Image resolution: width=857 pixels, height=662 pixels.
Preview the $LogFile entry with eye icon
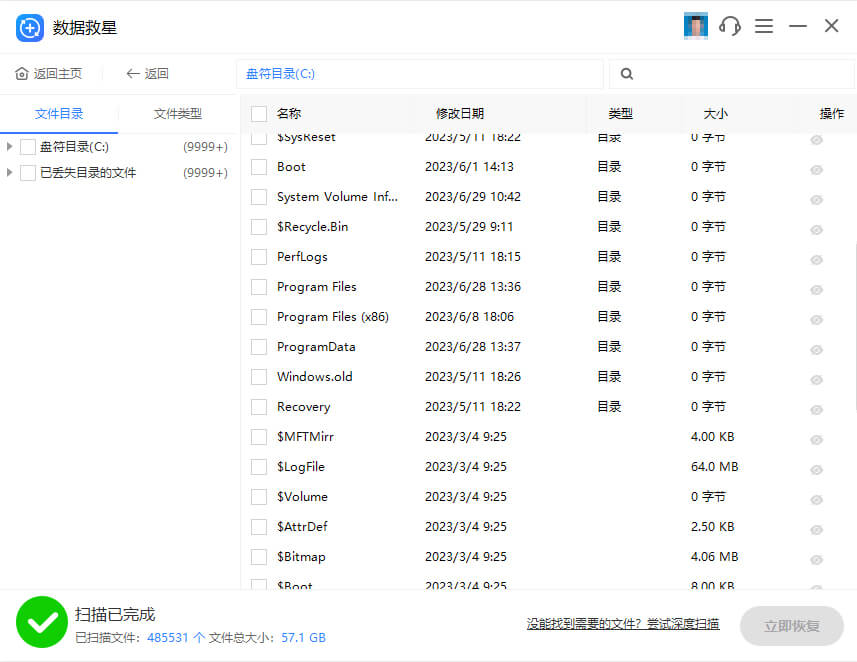(816, 470)
